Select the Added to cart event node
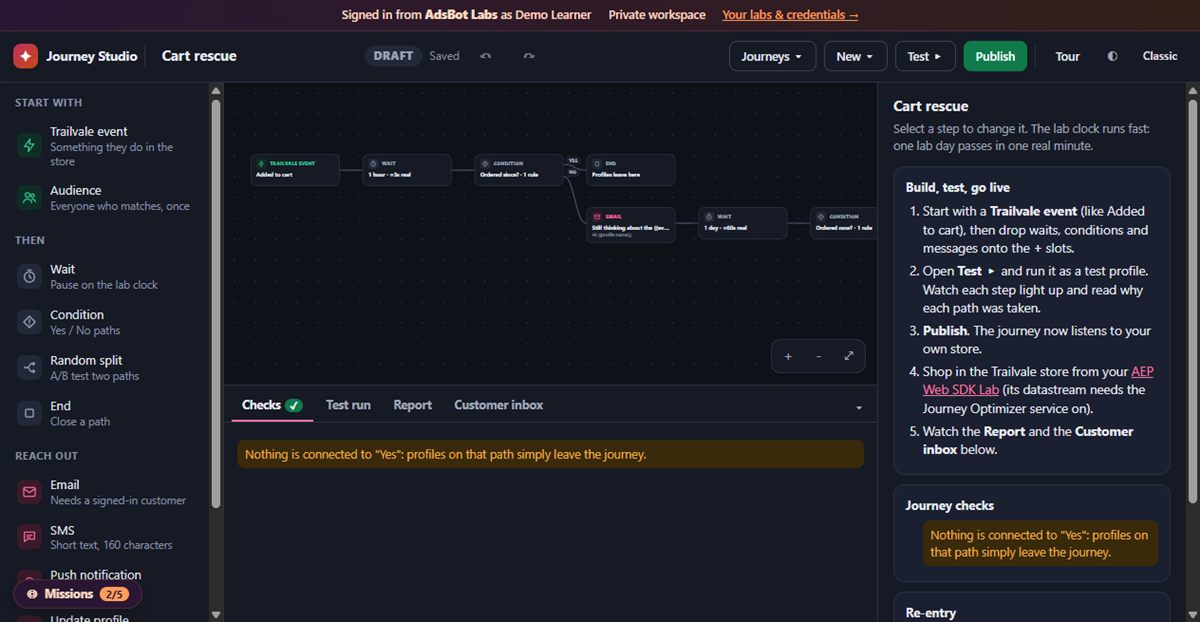This screenshot has width=1200, height=622. pyautogui.click(x=295, y=169)
